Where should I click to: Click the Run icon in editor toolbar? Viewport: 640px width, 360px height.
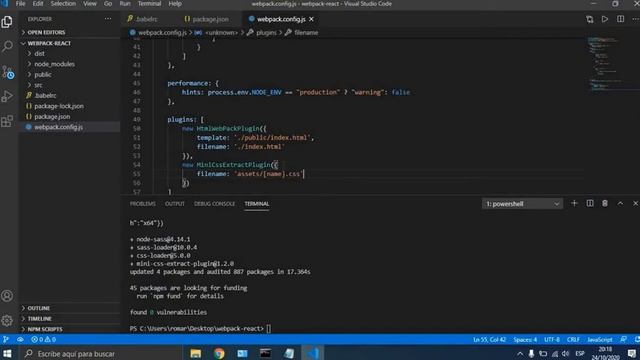pyautogui.click(x=604, y=19)
